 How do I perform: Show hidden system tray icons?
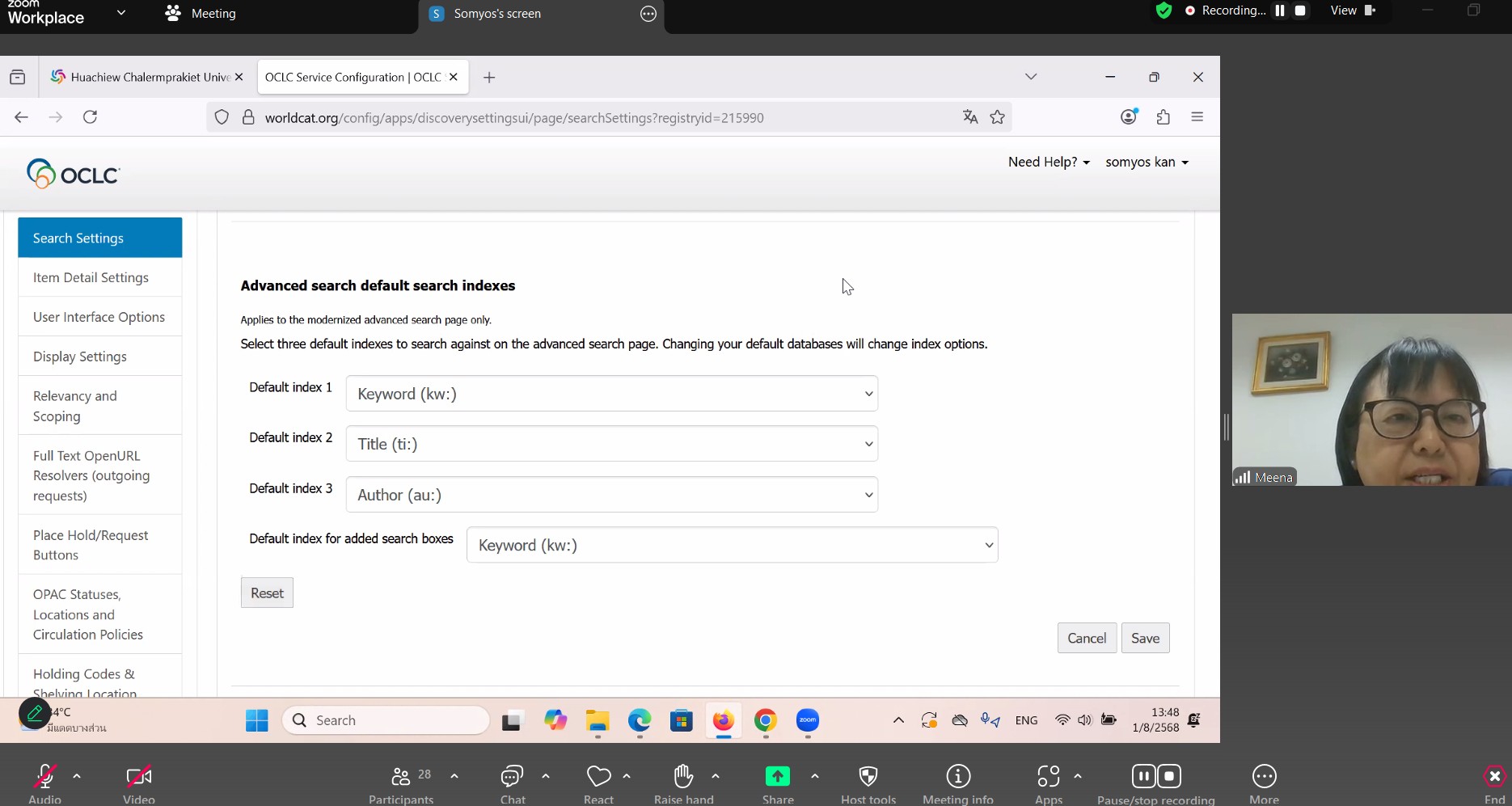[x=898, y=720]
